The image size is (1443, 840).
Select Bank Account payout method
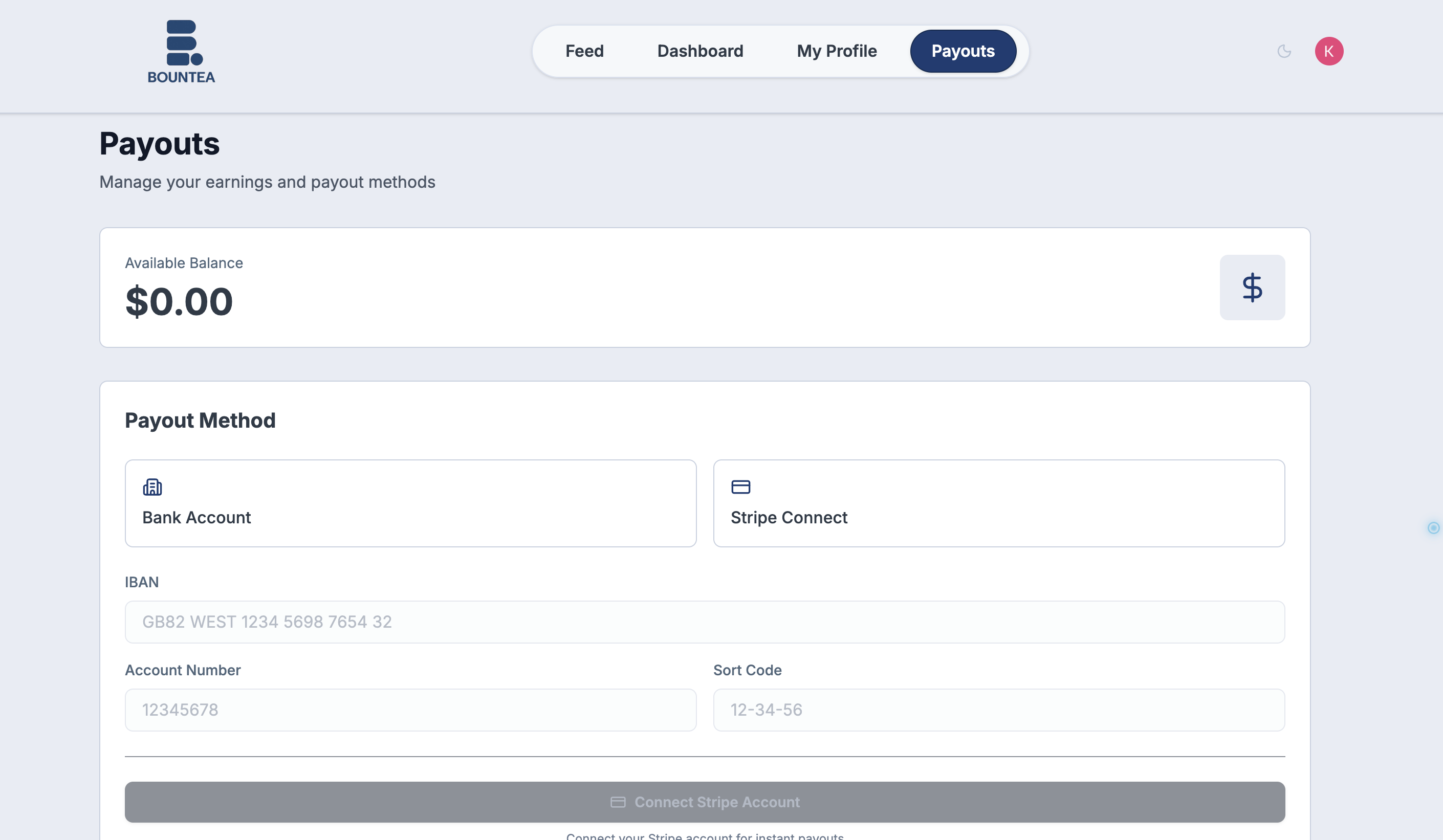[x=410, y=503]
